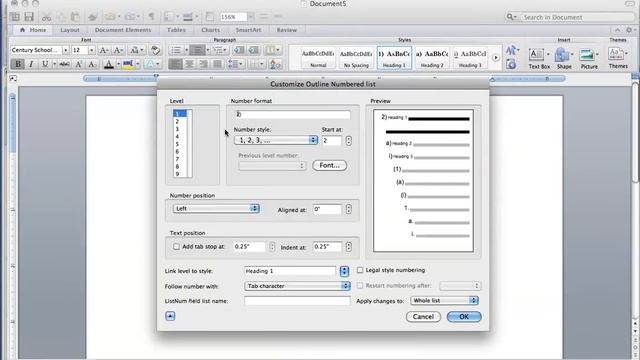Click the Save icon in toolbar

pos(29,17)
